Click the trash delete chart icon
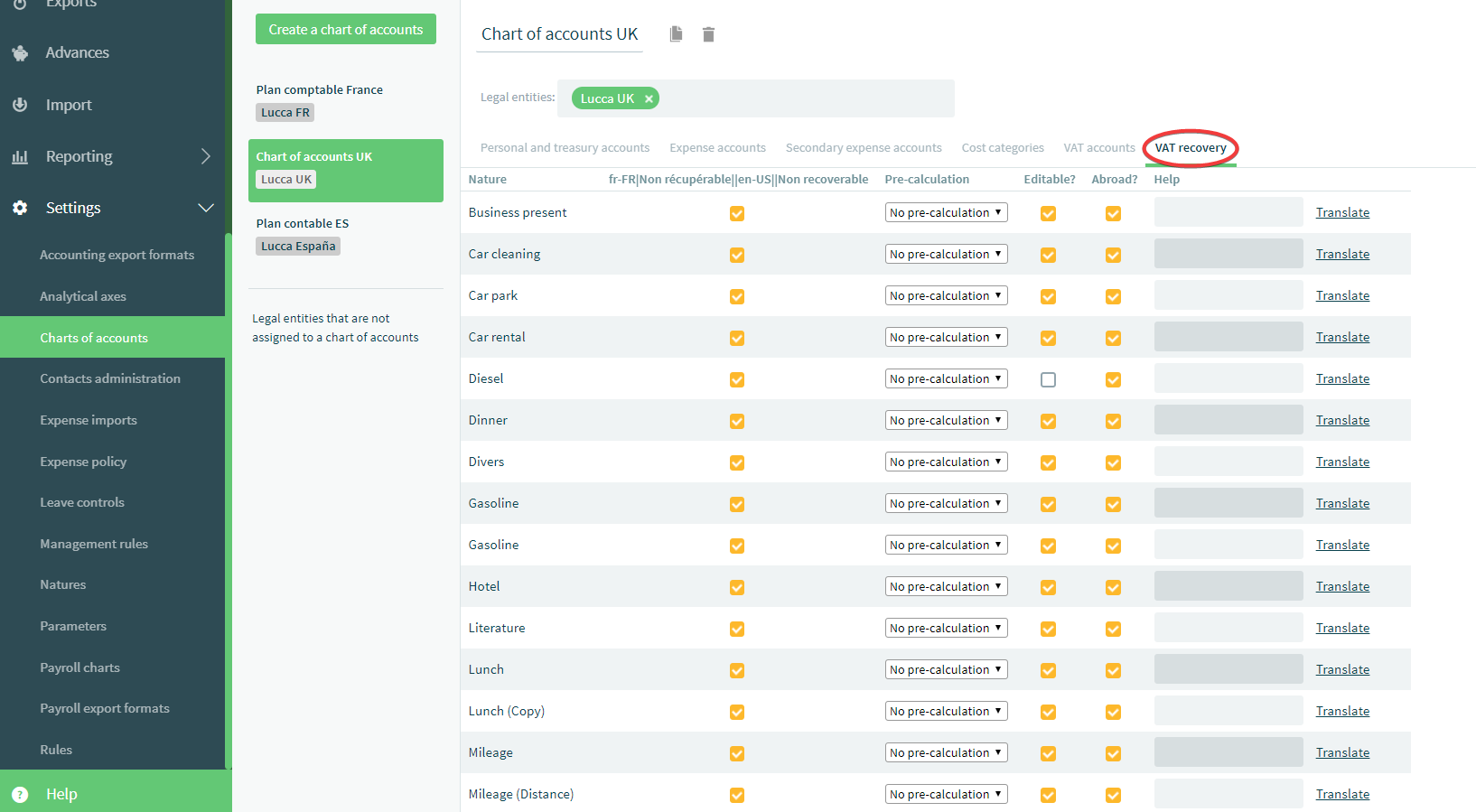This screenshot has height=812, width=1476. click(x=708, y=34)
